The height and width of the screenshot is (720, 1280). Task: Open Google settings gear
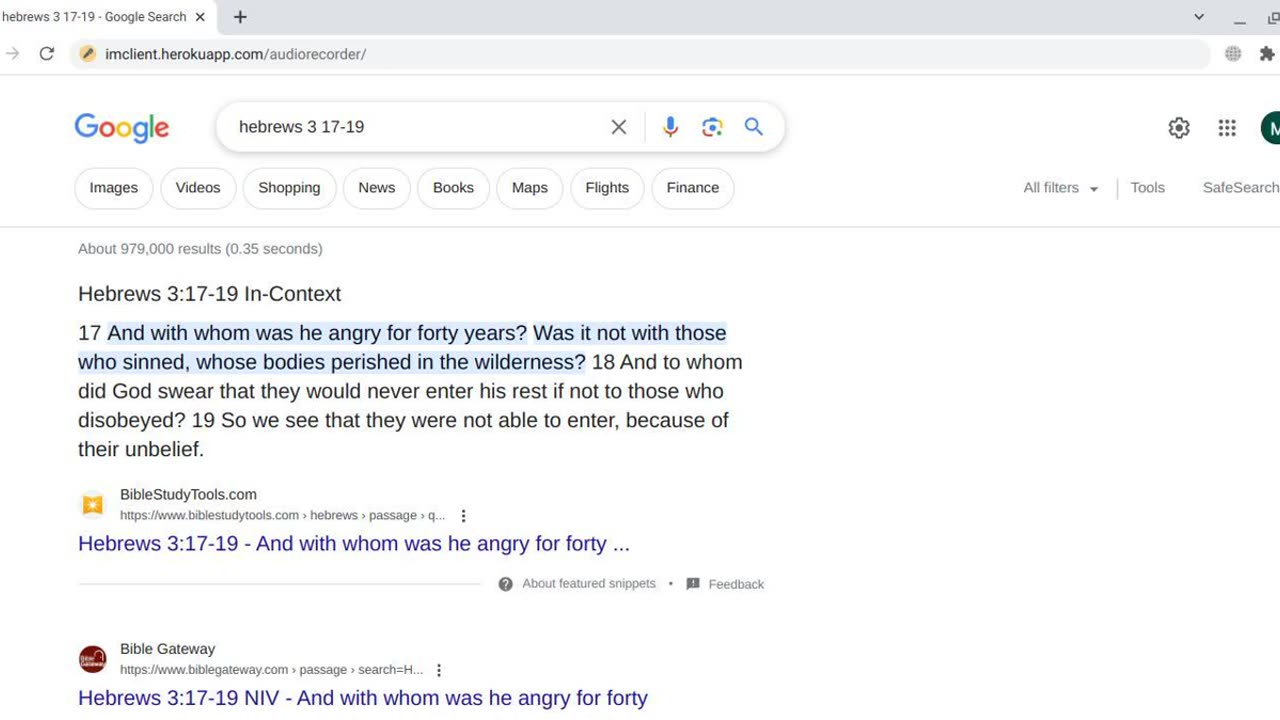pos(1179,127)
